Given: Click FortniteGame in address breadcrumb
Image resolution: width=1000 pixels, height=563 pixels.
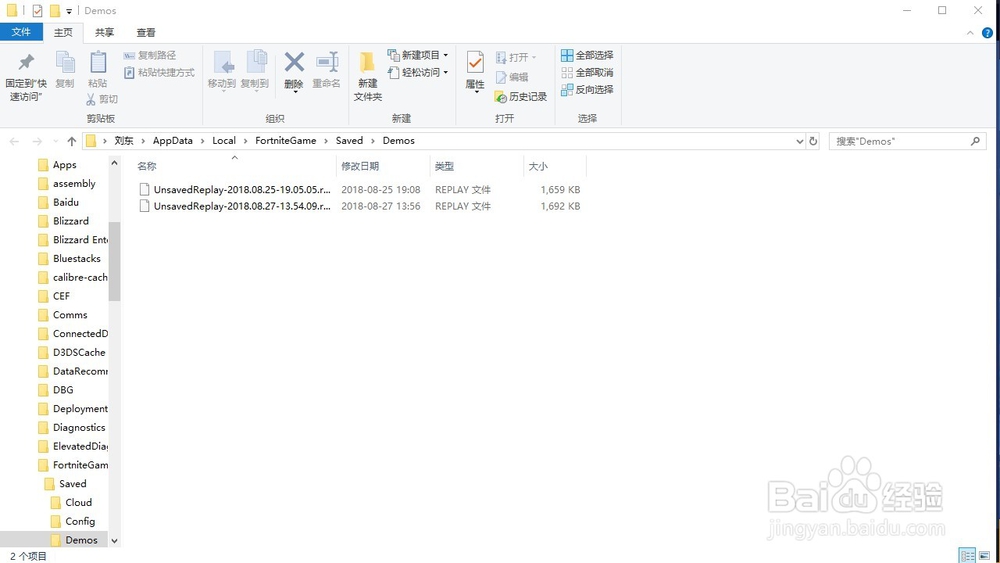Looking at the screenshot, I should click(x=286, y=141).
